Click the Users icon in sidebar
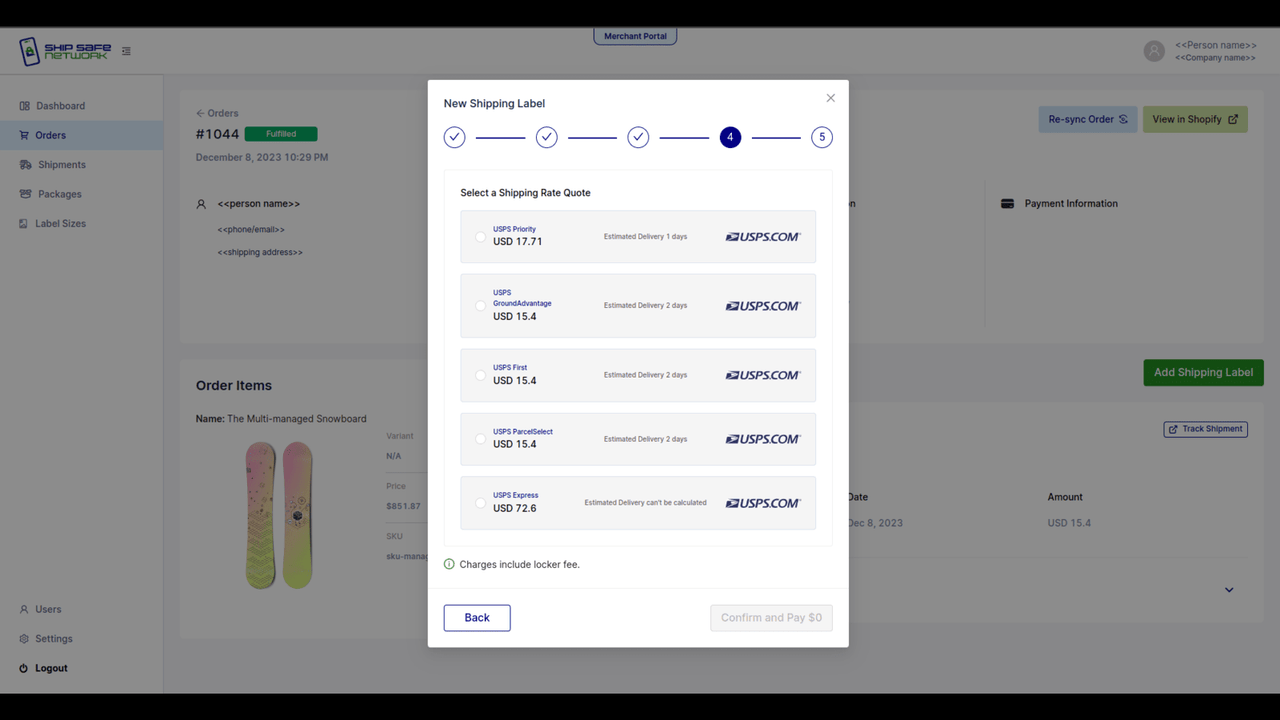 pos(24,609)
